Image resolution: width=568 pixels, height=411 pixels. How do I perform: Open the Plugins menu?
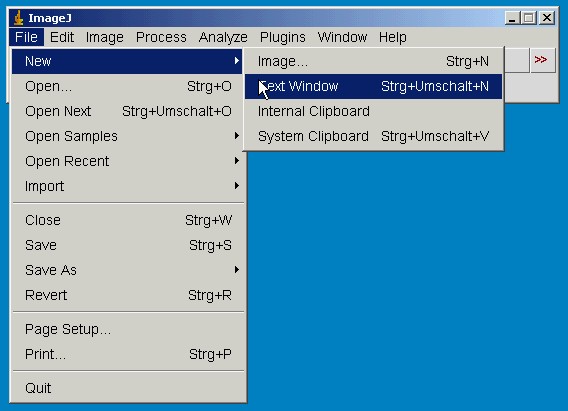pyautogui.click(x=283, y=37)
